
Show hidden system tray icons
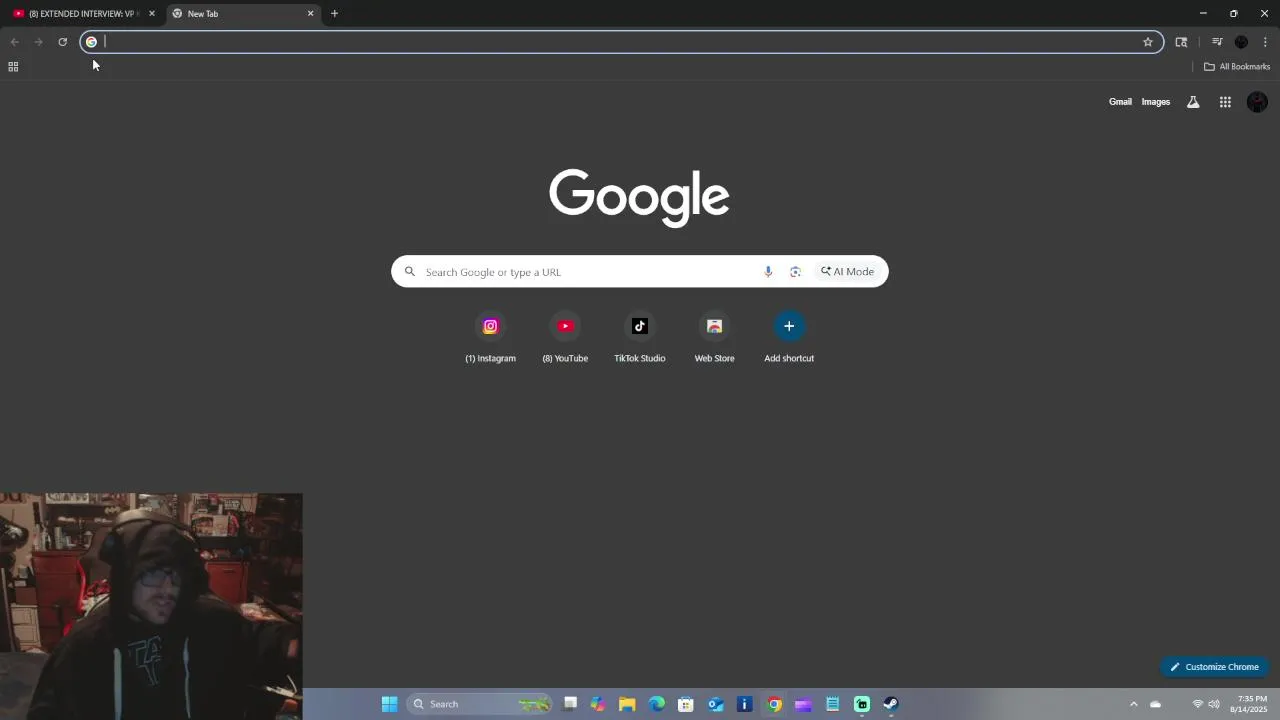coord(1133,704)
